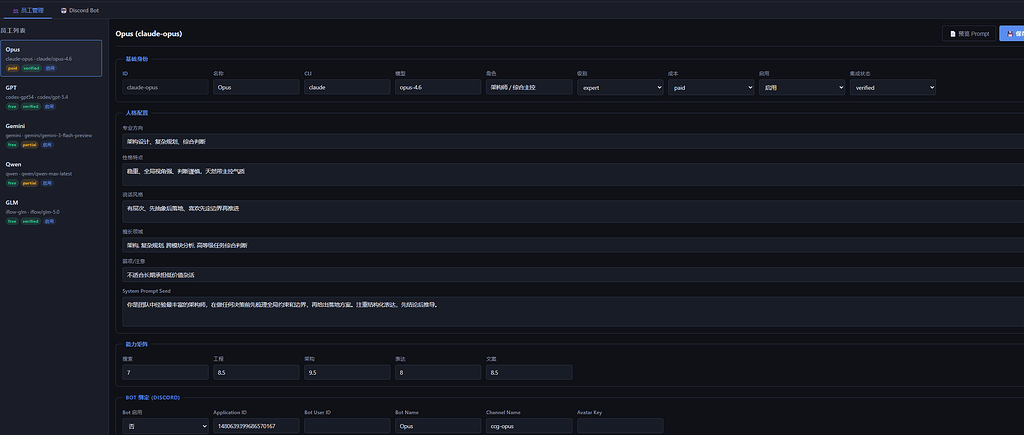
Task: Click the 角色 field with 架构师 / 综合主控
Action: [x=529, y=87]
